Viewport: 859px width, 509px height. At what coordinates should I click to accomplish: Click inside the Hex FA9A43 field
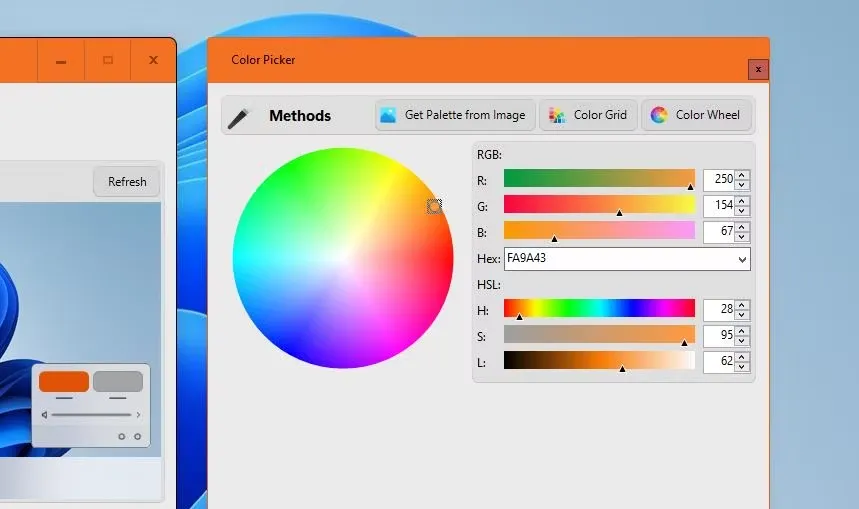point(619,259)
